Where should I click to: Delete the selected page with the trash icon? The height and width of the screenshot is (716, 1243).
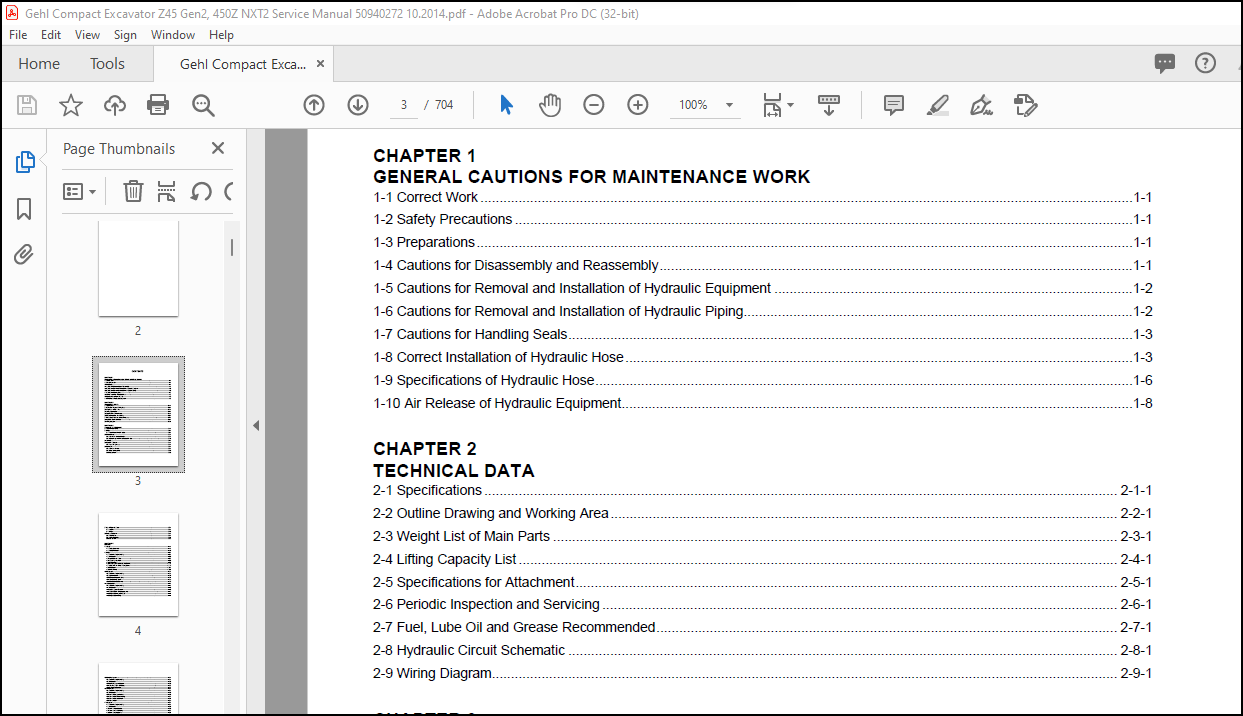pos(133,191)
